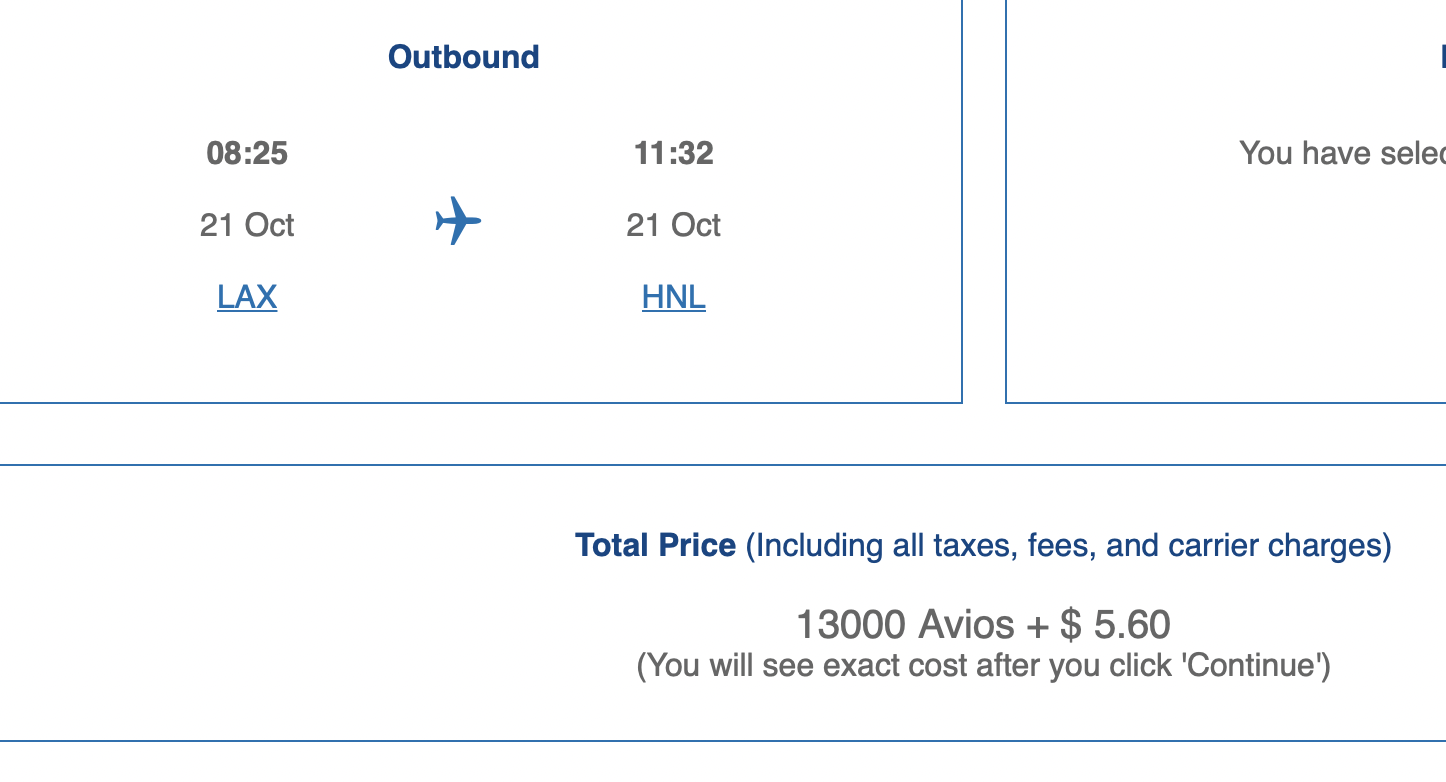Click the 13000 figure in the price

click(851, 625)
